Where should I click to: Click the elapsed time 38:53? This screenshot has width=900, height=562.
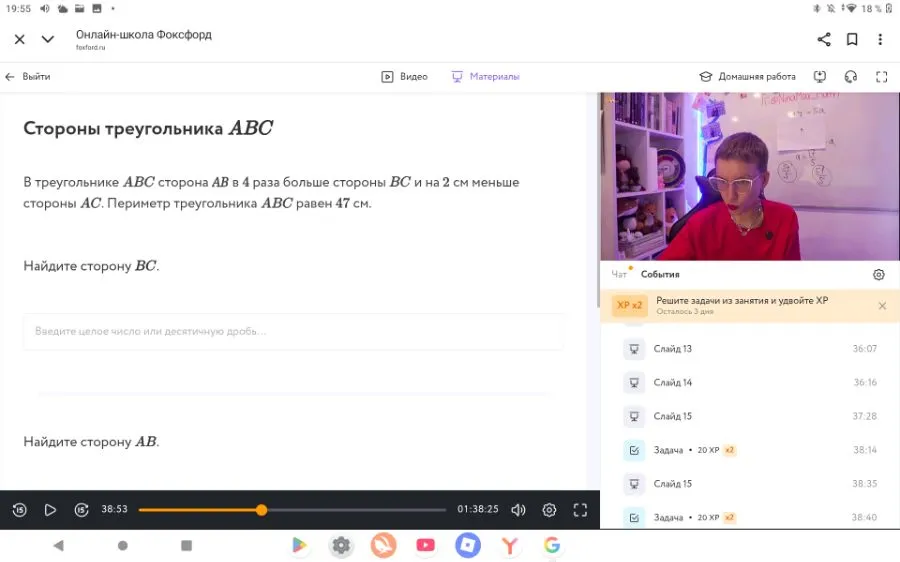click(114, 509)
